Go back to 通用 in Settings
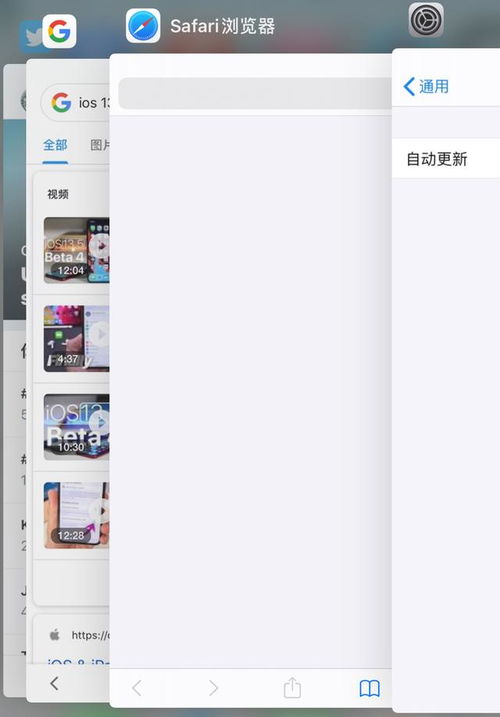This screenshot has height=717, width=500. (x=426, y=86)
